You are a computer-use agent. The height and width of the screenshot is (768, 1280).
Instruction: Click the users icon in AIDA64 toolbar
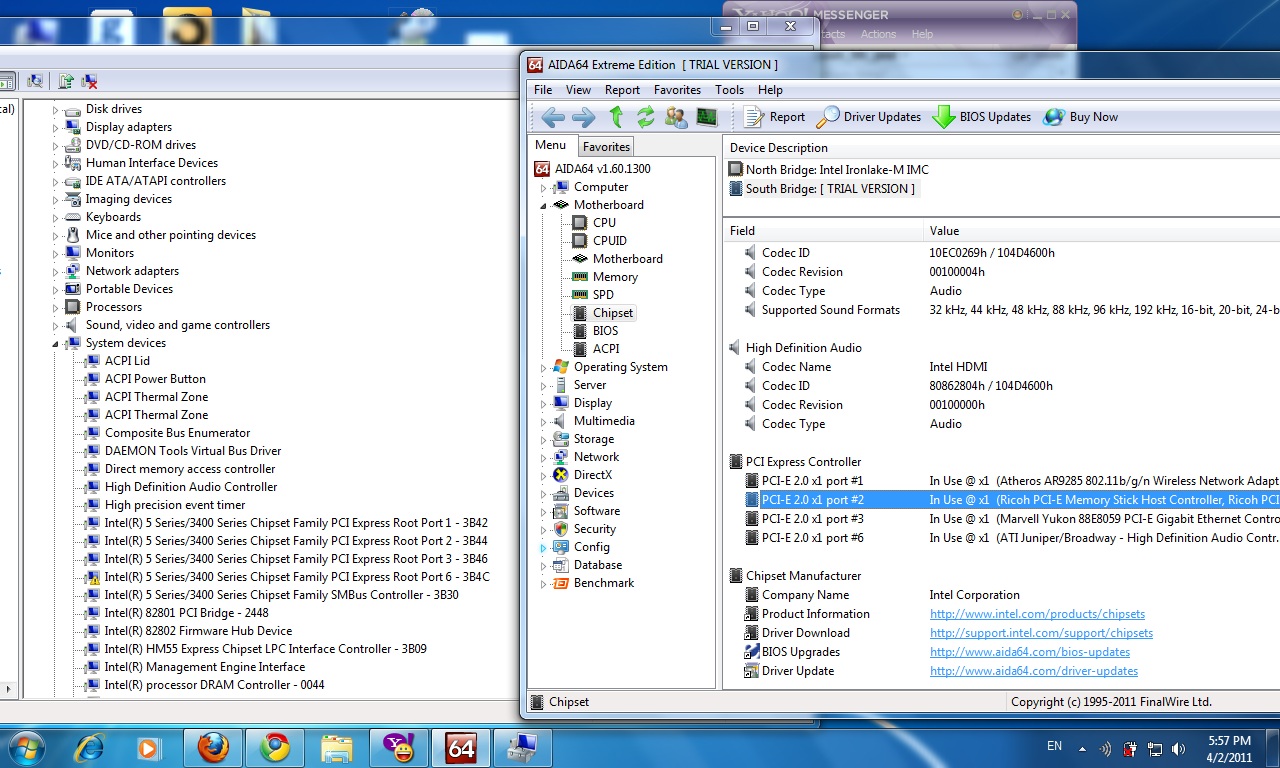[676, 117]
